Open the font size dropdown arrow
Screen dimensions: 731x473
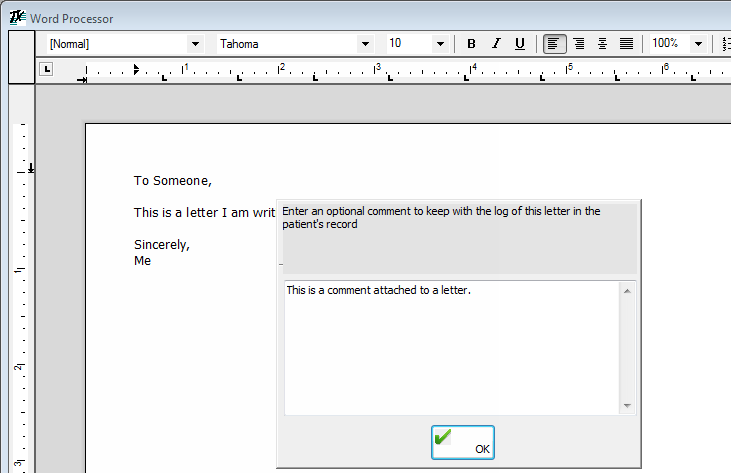(x=440, y=44)
